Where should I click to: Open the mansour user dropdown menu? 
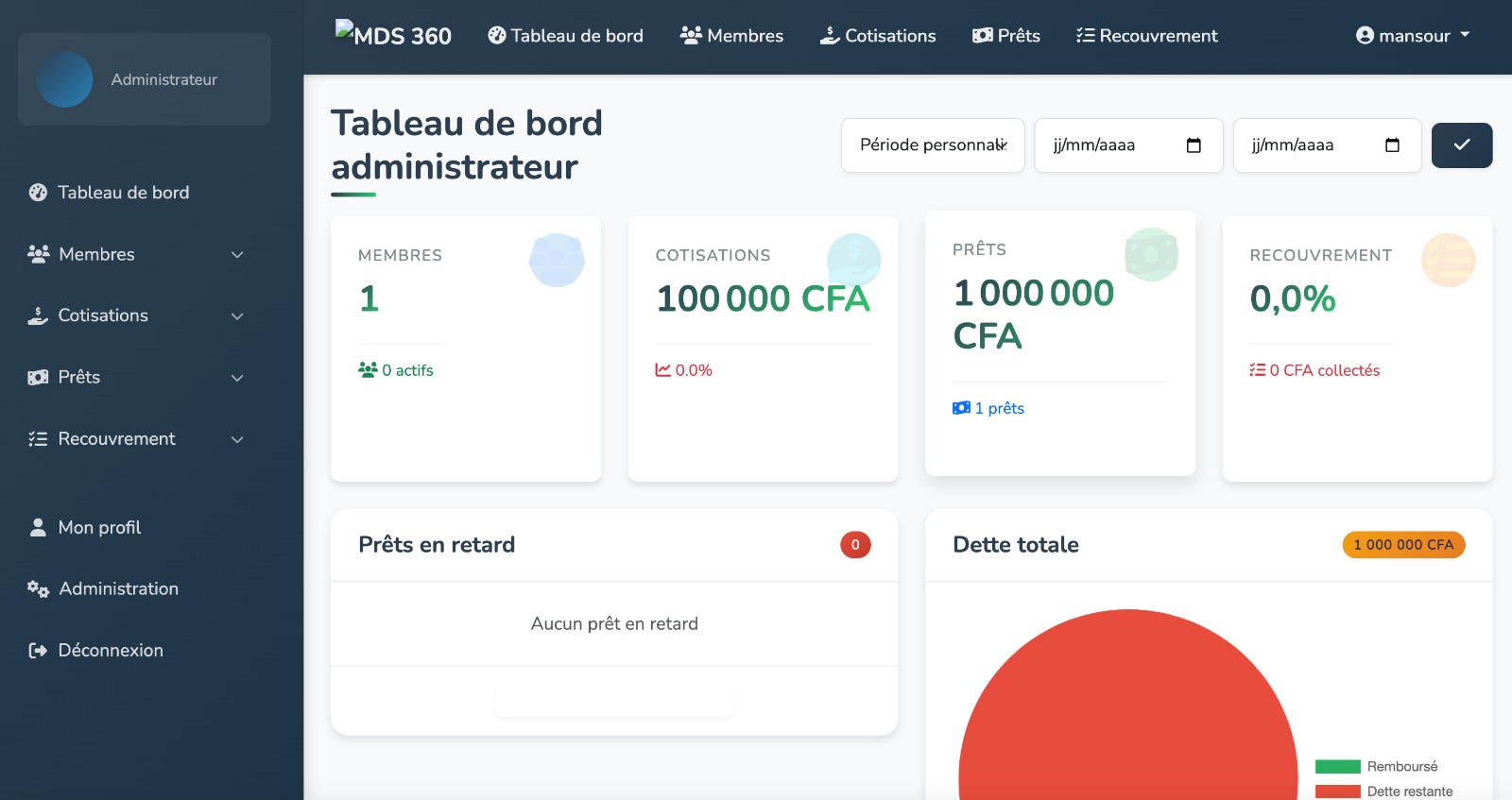(1413, 35)
